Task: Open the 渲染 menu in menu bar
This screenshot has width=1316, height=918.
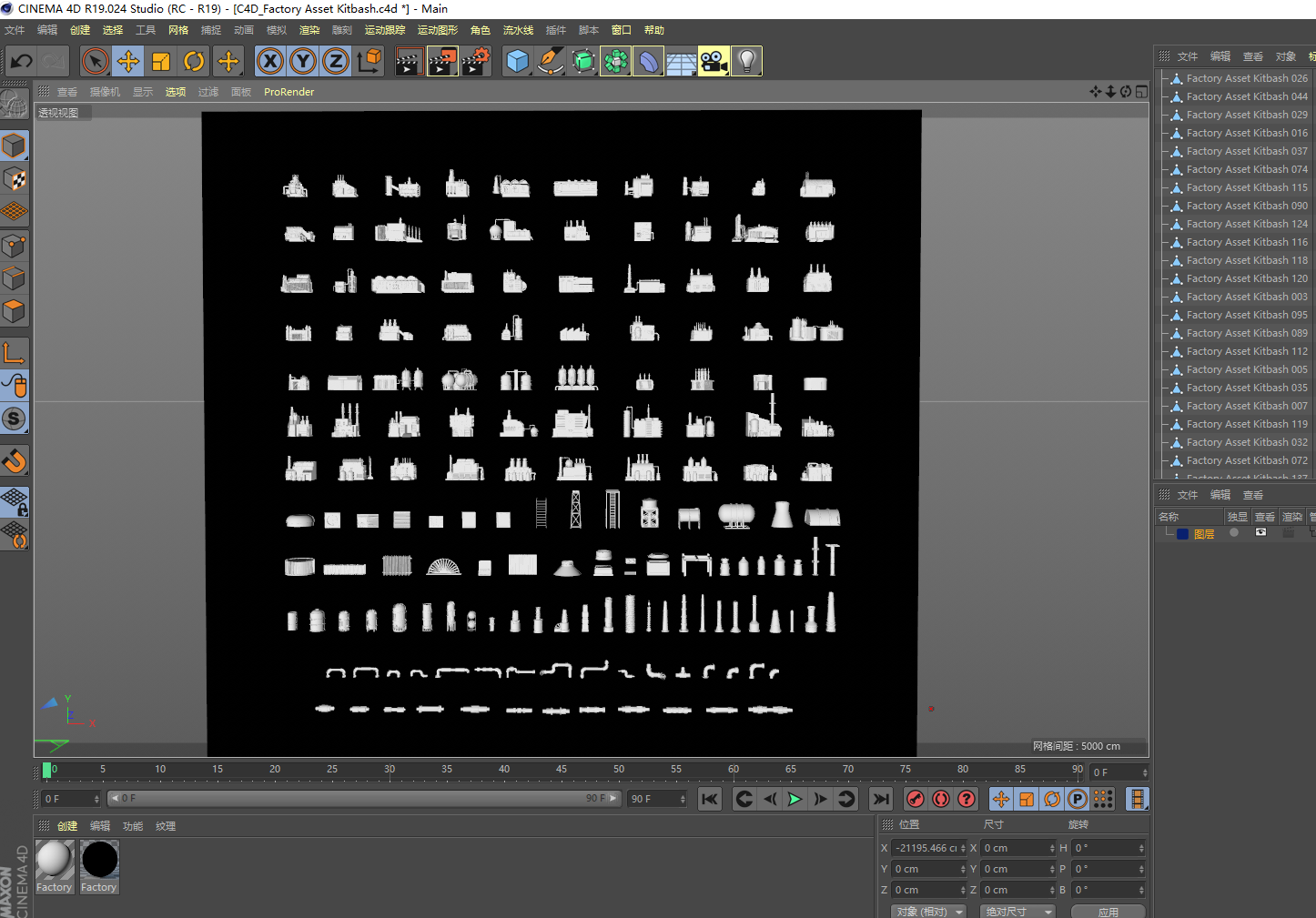Action: (x=309, y=30)
